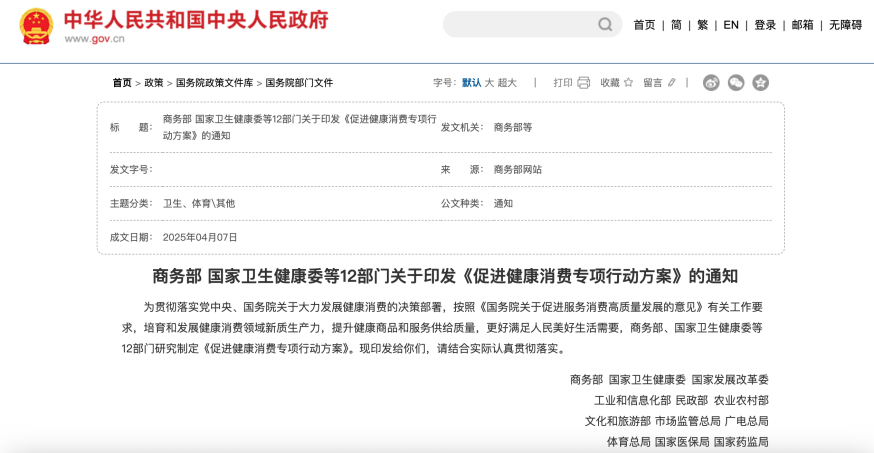874x453 pixels.
Task: Click signature line 商务部 国家卫生健康委 国家发展改革委
Action: coord(669,380)
